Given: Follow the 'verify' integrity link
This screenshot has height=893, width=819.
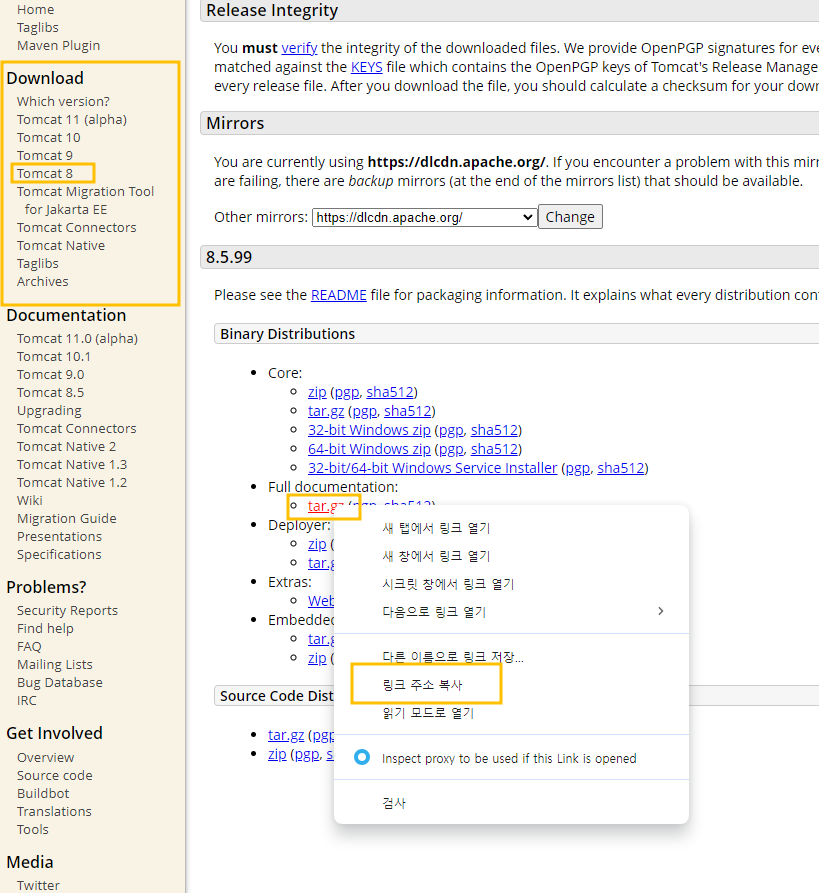Looking at the screenshot, I should coord(299,48).
